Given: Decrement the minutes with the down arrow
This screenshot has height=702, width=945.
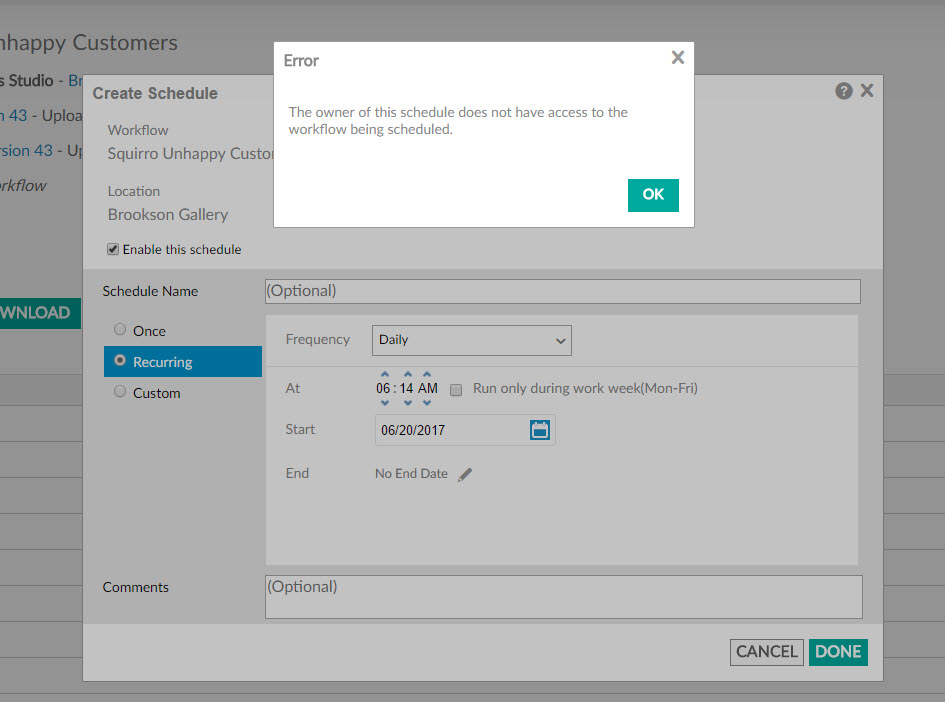Looking at the screenshot, I should pyautogui.click(x=407, y=401).
